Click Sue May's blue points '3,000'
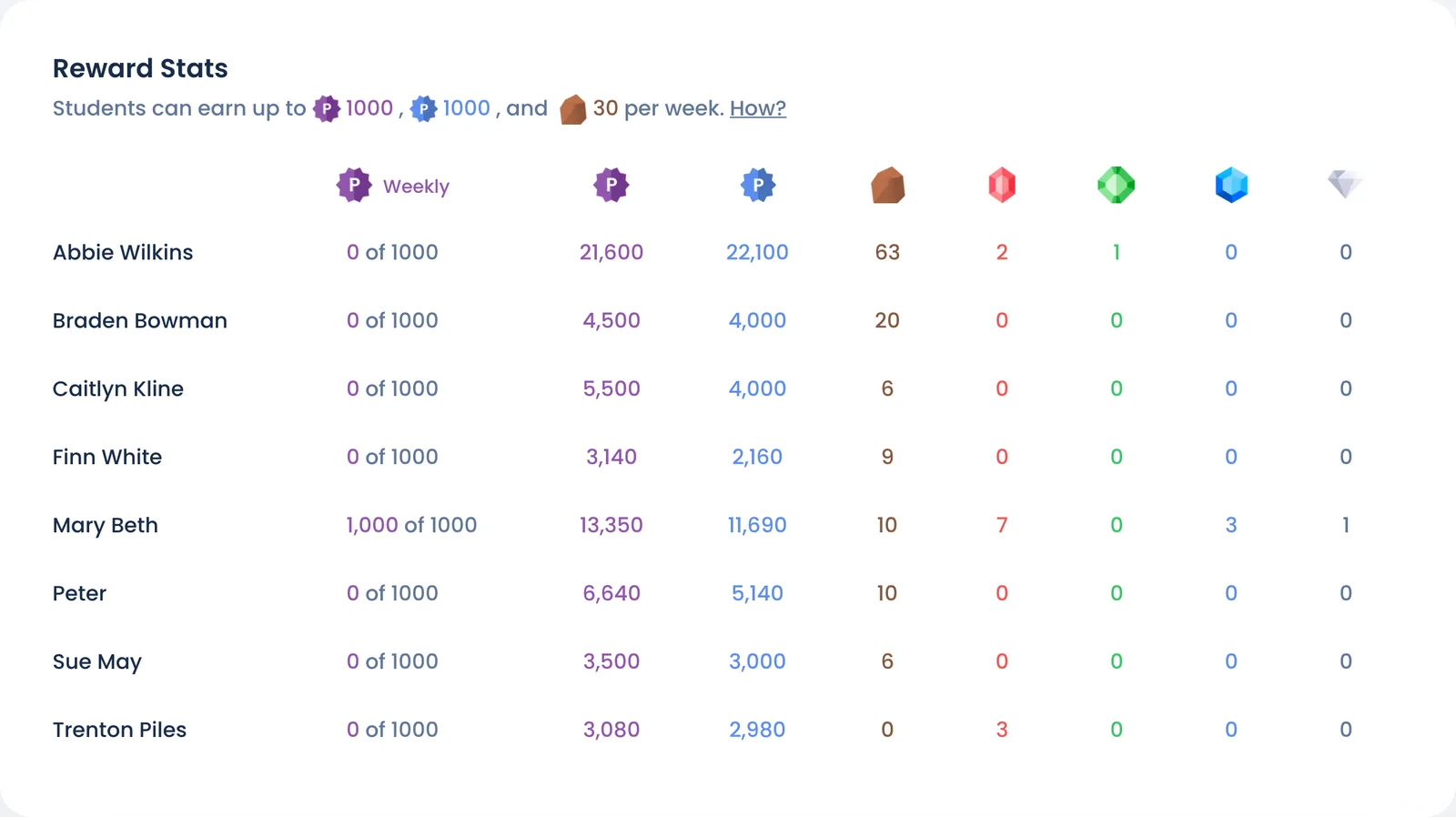Viewport: 1456px width, 817px height. coord(757,661)
